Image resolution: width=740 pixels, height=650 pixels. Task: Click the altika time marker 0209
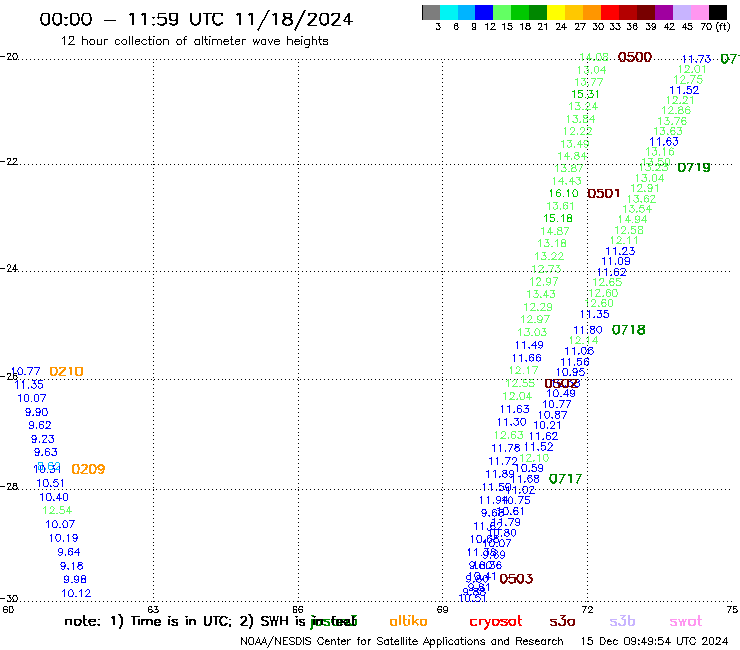[x=88, y=469]
